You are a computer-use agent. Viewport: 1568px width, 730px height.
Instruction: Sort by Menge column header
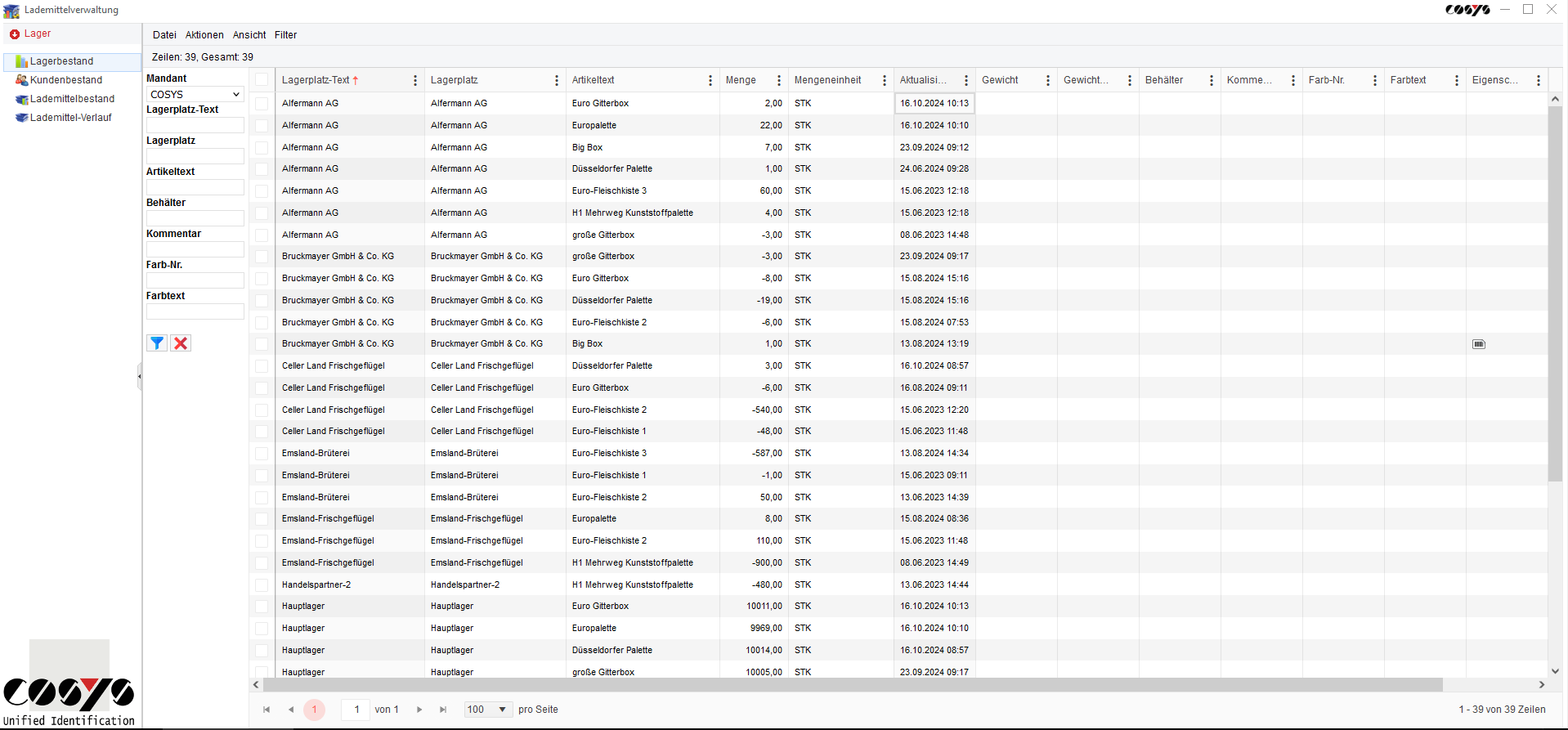click(741, 80)
